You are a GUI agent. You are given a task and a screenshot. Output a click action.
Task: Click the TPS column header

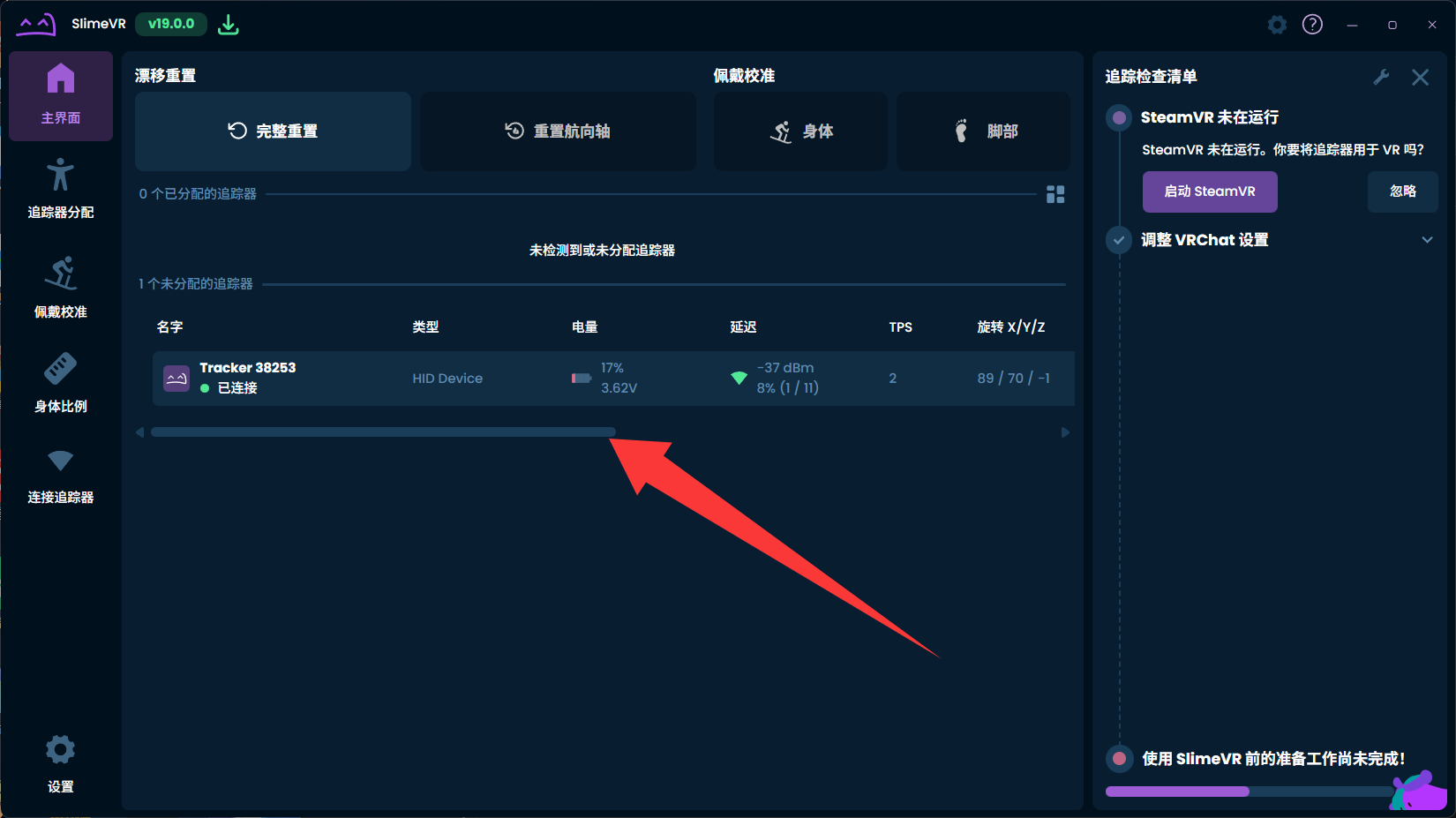(x=900, y=327)
